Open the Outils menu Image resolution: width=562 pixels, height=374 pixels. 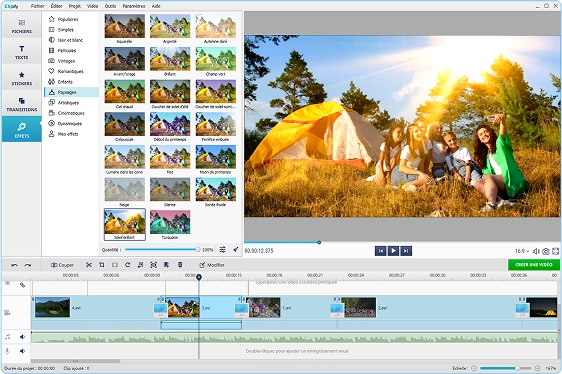pos(110,6)
